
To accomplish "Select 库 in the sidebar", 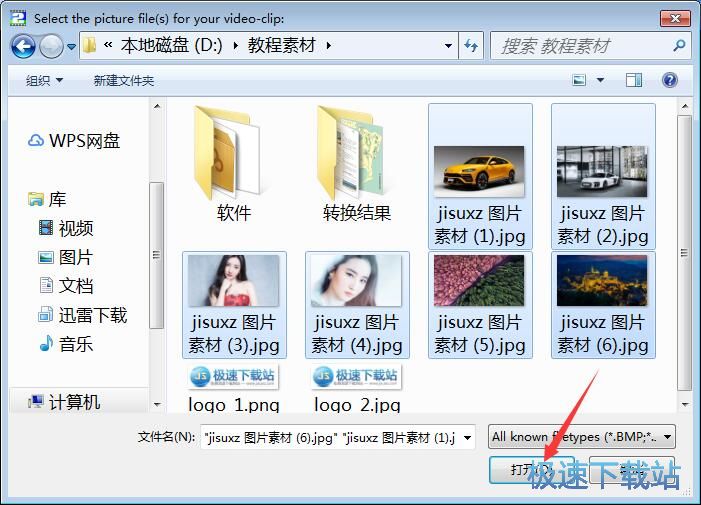I will 47,199.
